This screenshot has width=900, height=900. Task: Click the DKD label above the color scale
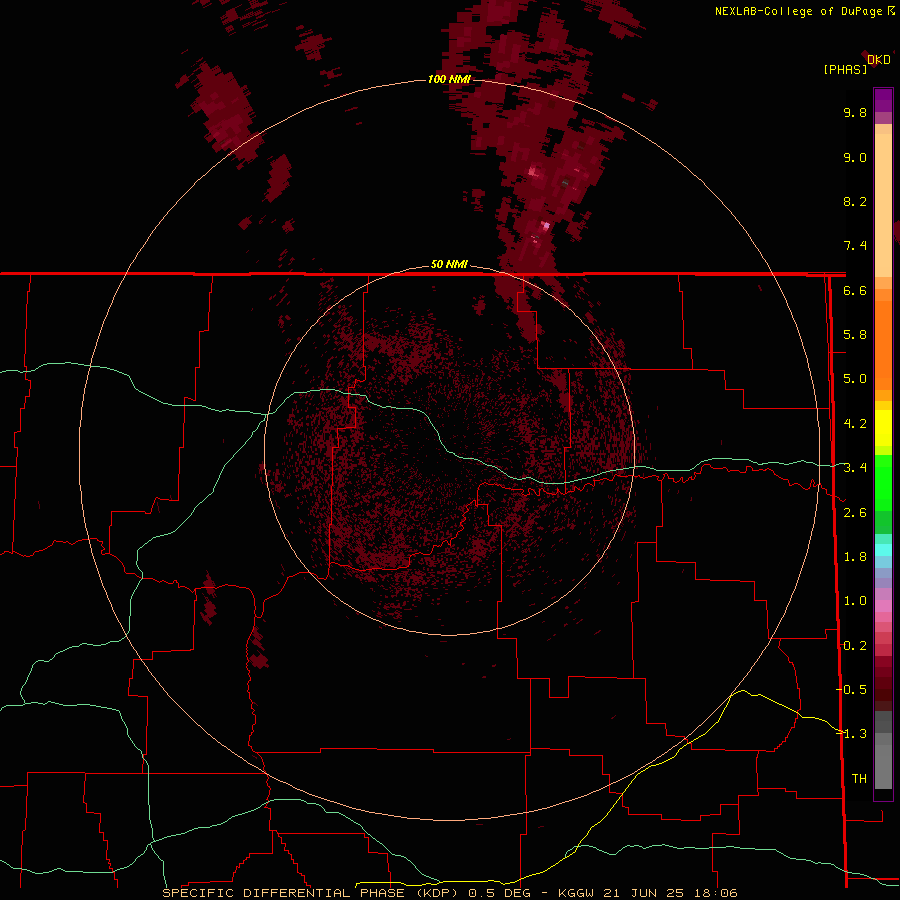tap(879, 60)
